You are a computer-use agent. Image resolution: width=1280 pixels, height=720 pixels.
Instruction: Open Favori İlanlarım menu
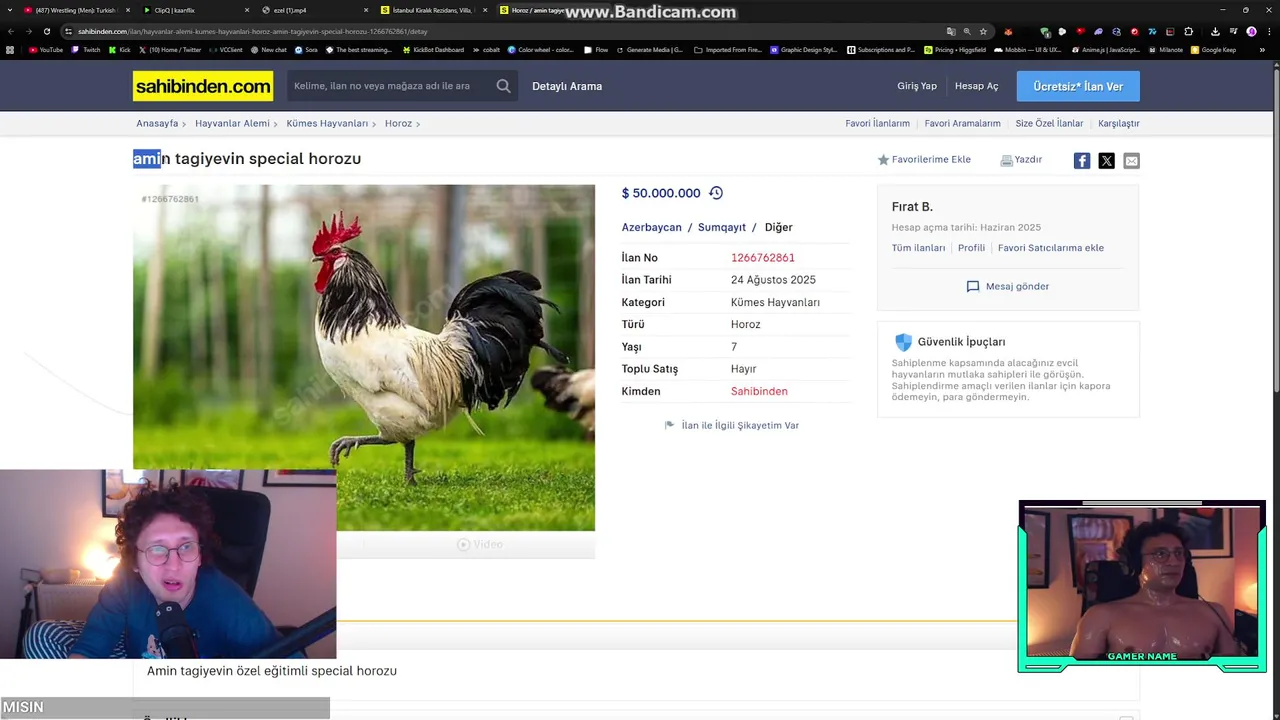tap(877, 124)
